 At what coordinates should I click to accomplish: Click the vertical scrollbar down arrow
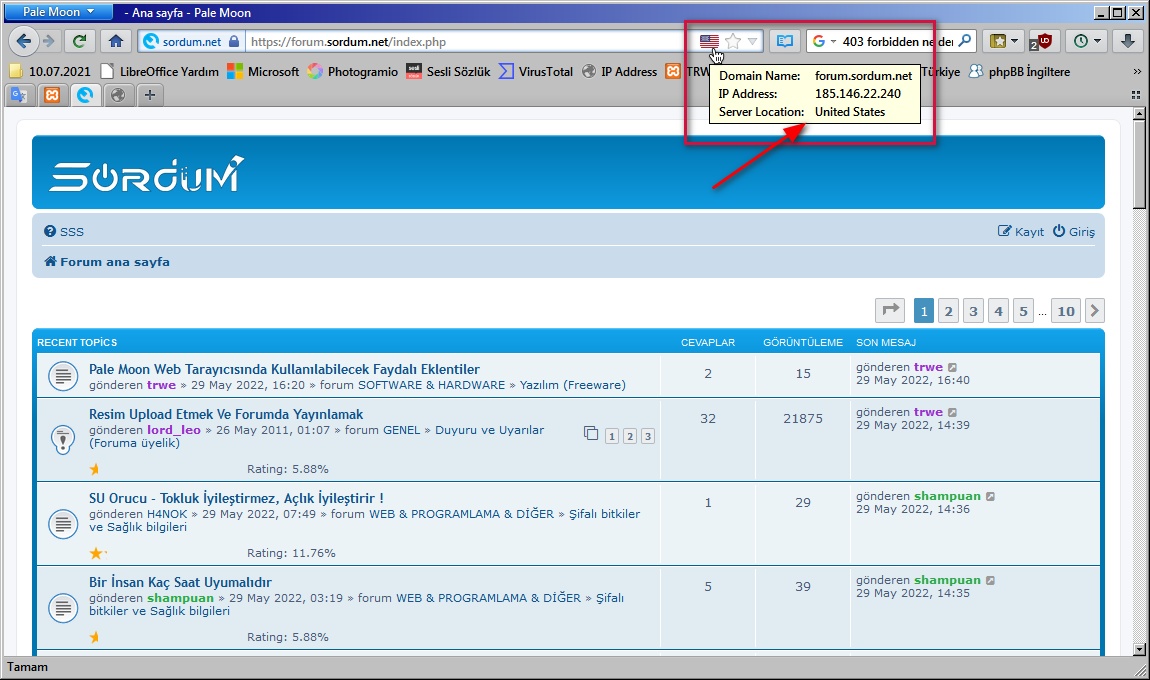click(x=1139, y=649)
